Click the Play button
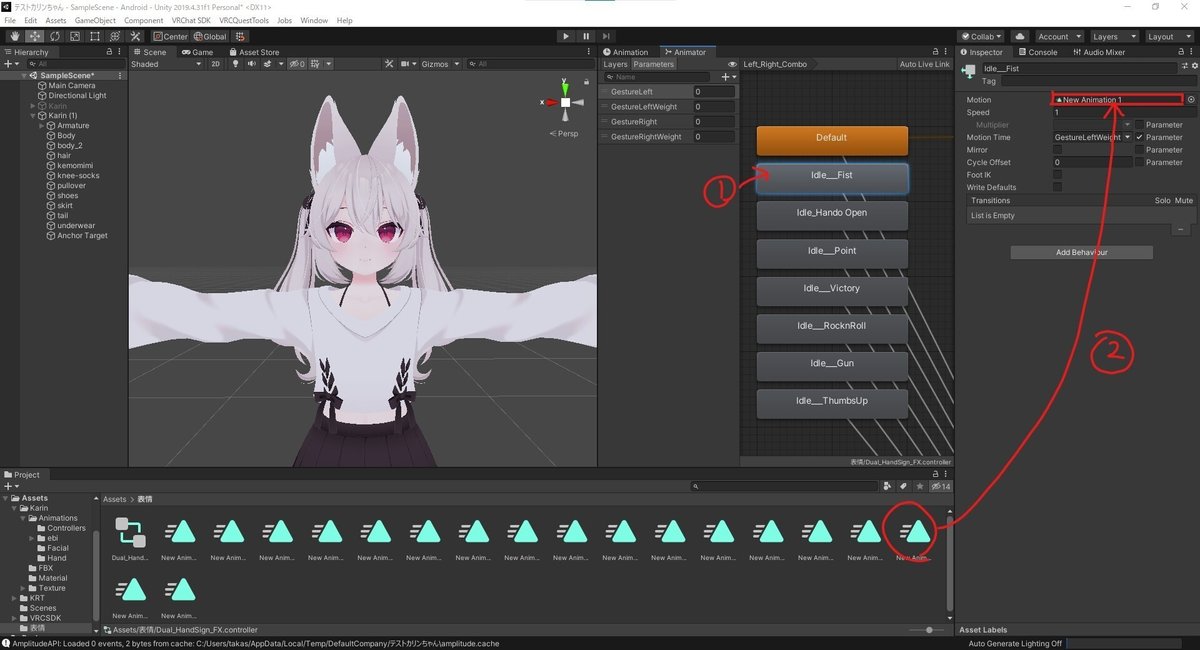 click(x=566, y=36)
